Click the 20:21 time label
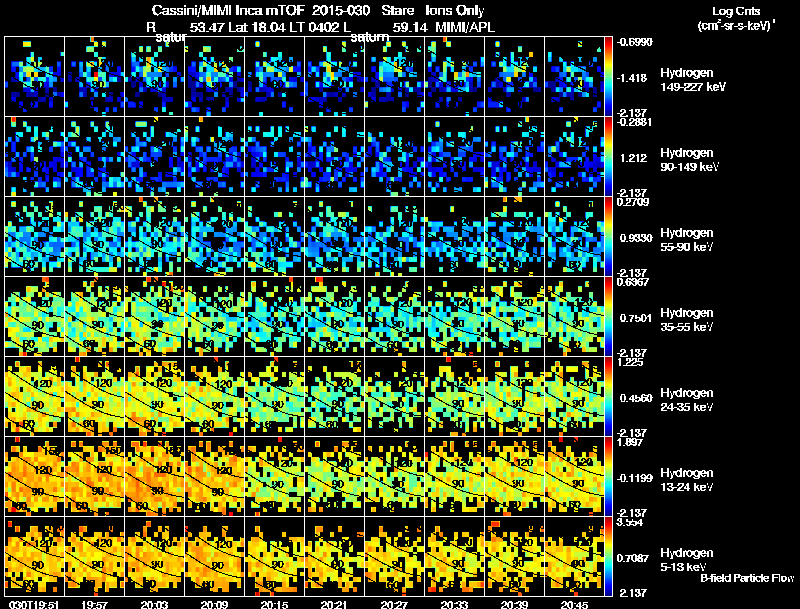This screenshot has width=800, height=609. point(334,604)
